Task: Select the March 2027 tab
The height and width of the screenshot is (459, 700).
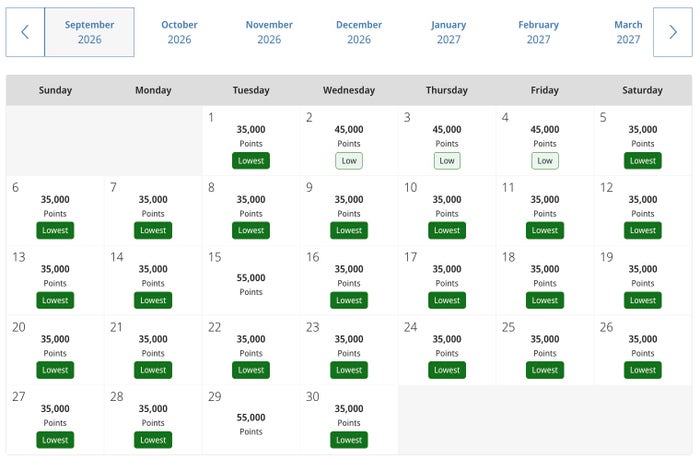Action: pos(628,32)
